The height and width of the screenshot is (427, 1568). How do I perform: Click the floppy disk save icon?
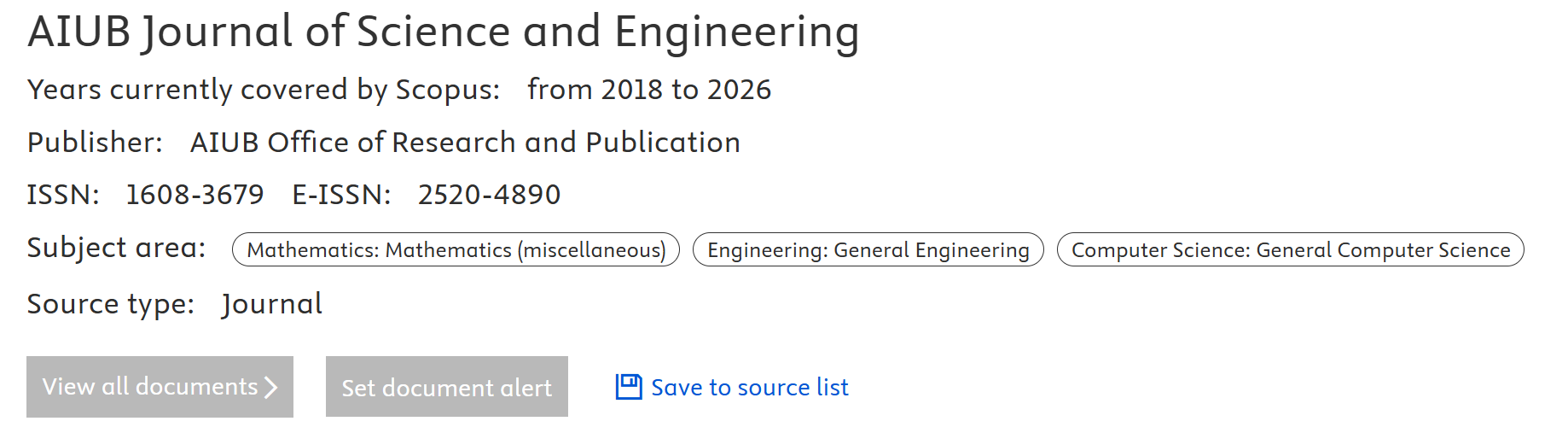tap(629, 387)
